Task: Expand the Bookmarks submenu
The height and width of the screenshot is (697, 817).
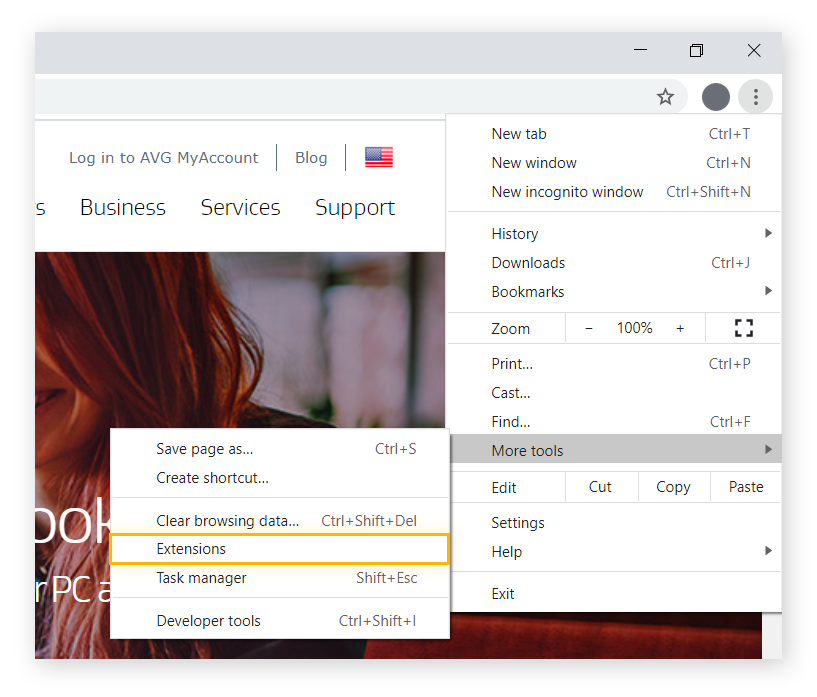Action: (528, 291)
